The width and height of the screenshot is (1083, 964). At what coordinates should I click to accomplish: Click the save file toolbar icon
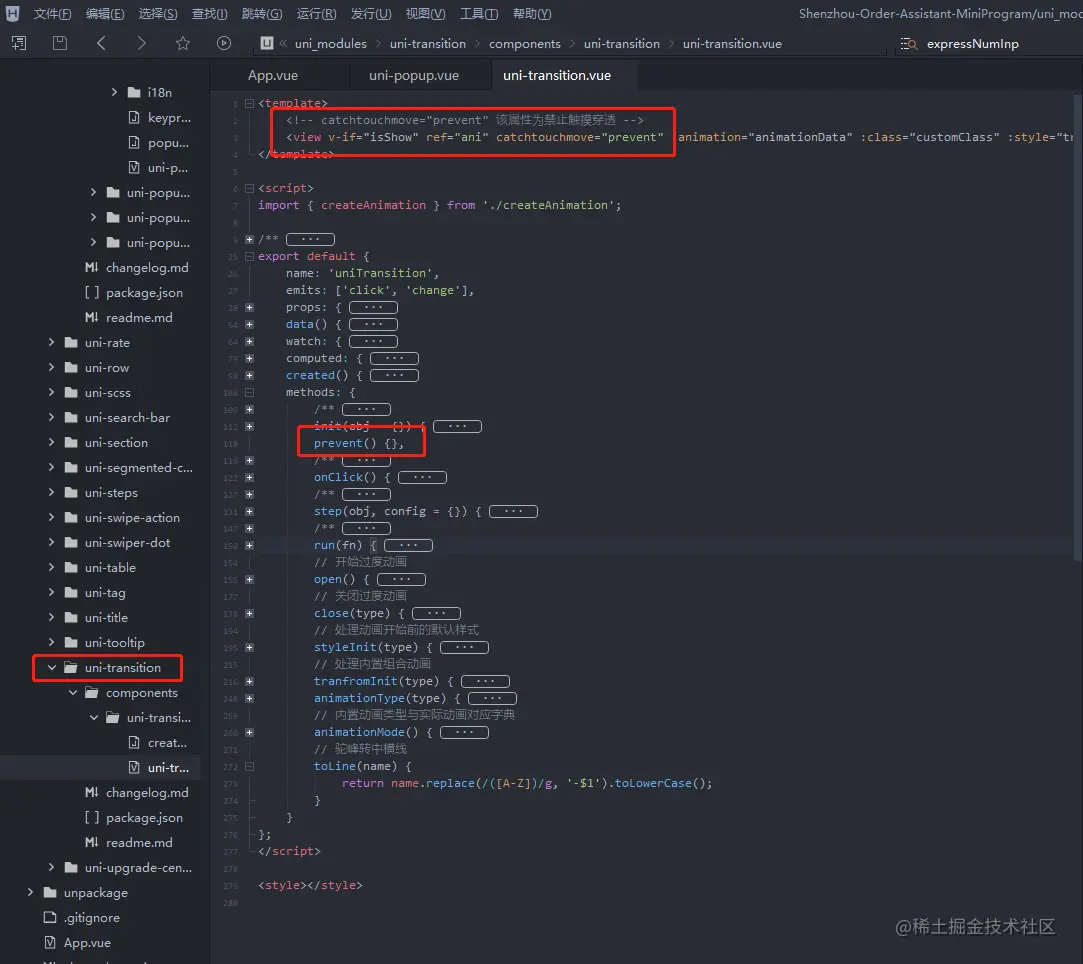click(60, 44)
